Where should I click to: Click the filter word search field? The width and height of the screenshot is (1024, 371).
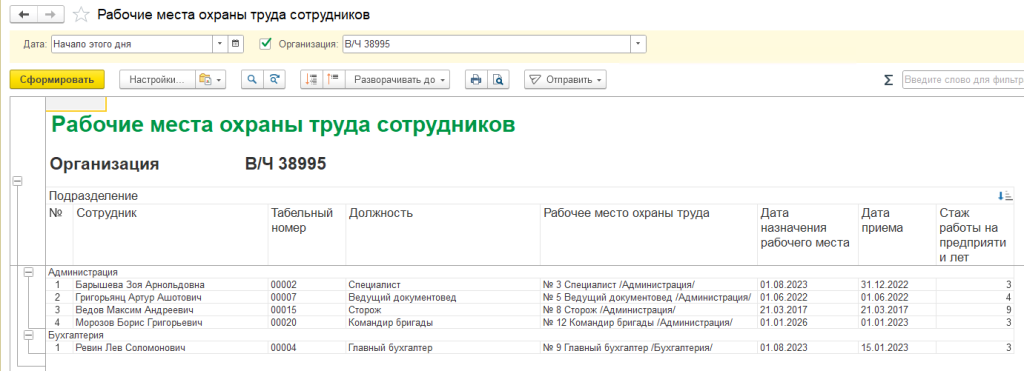point(963,80)
